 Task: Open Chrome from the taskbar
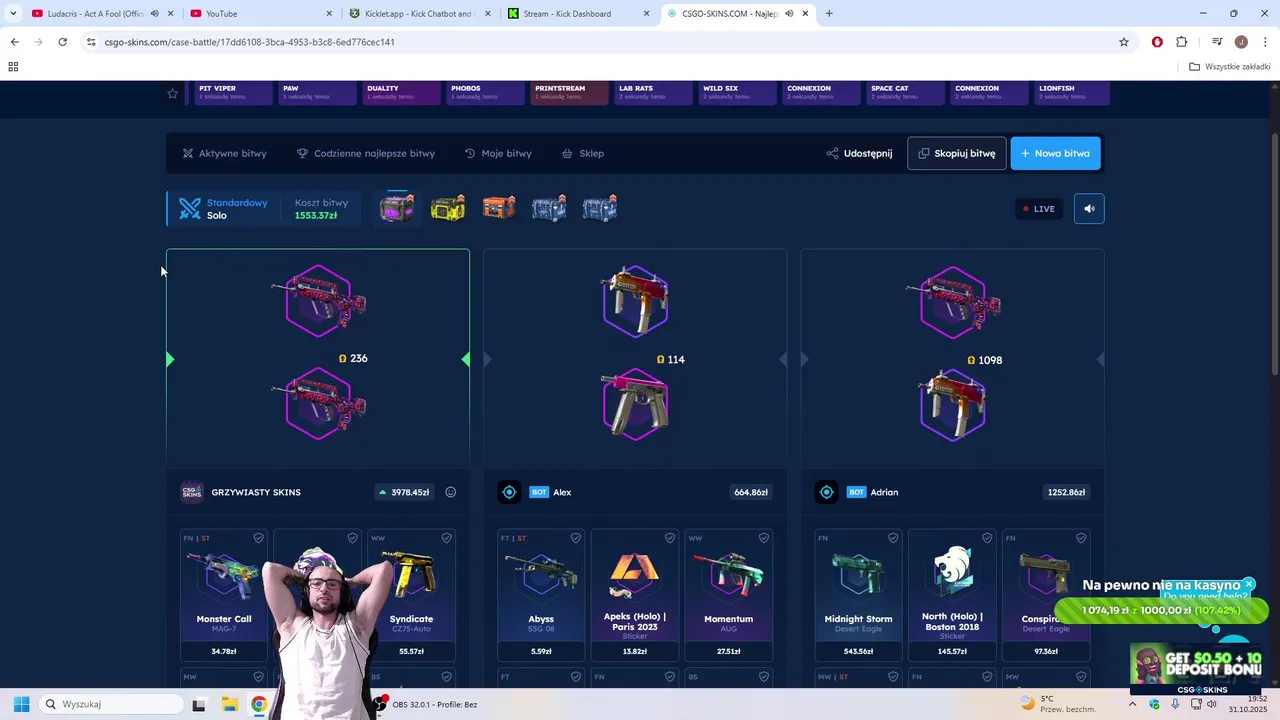pyautogui.click(x=259, y=704)
